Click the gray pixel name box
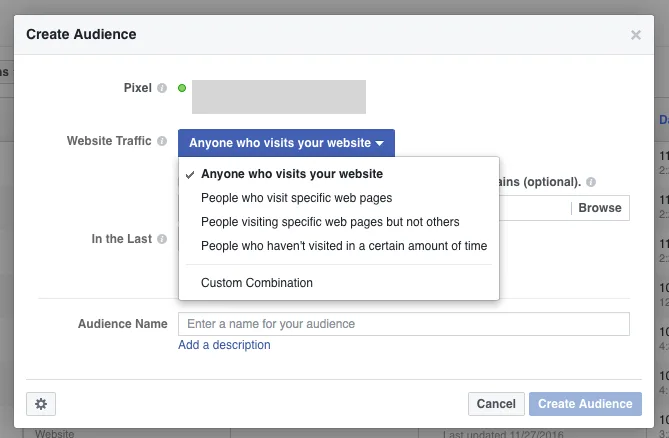 click(278, 97)
